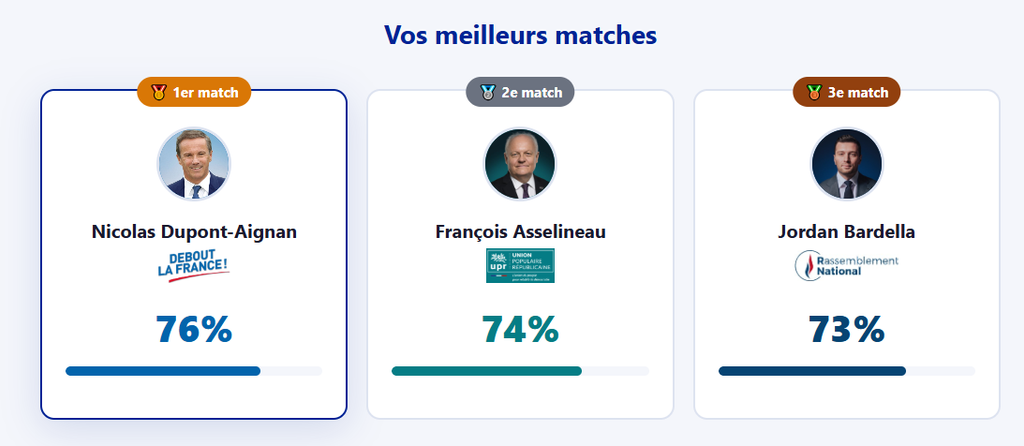This screenshot has height=446, width=1024.
Task: Select Nicolas Dupont-Aignan's portrait photo
Action: pos(194,164)
